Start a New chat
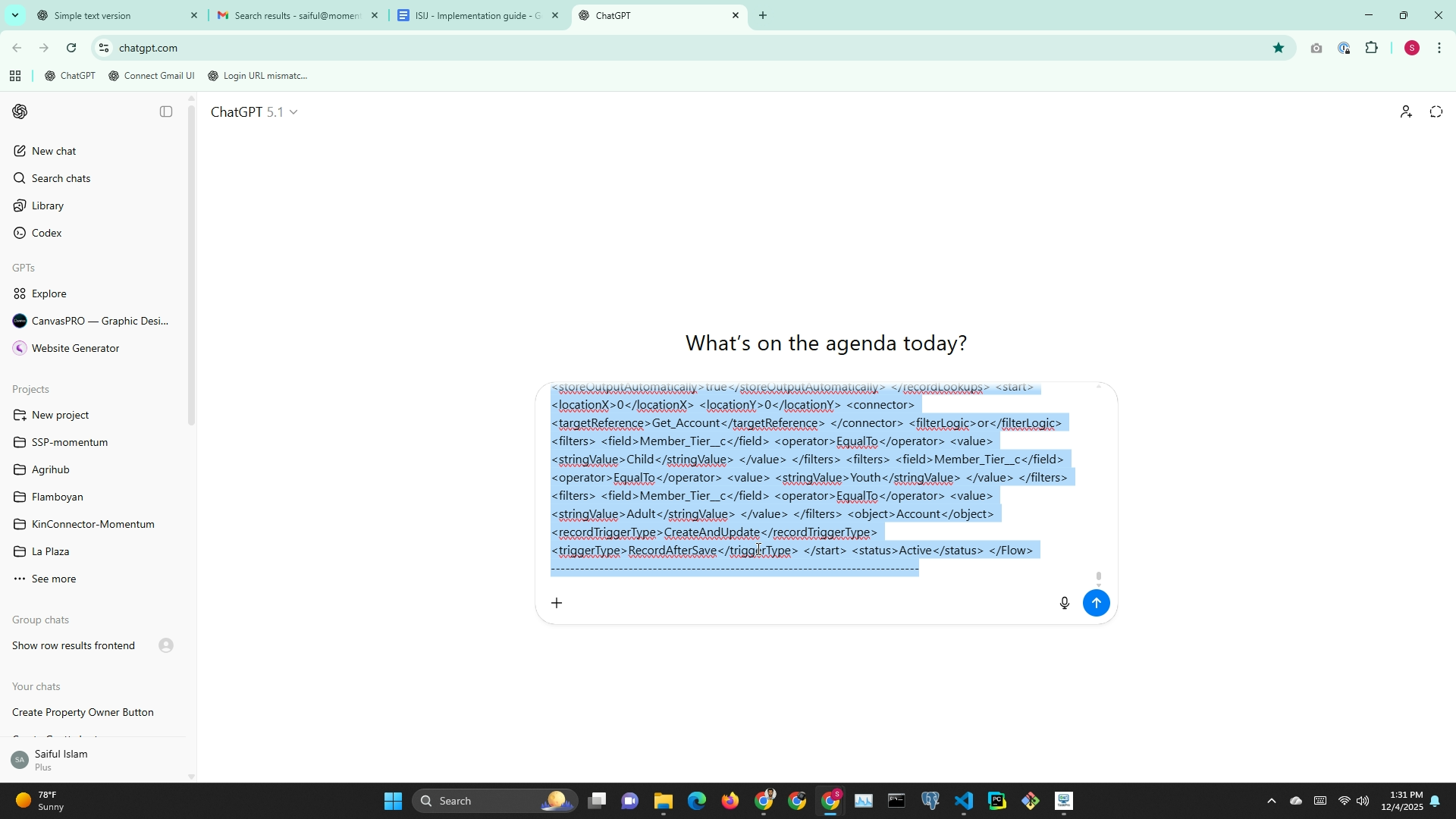Image resolution: width=1456 pixels, height=819 pixels. click(x=53, y=151)
